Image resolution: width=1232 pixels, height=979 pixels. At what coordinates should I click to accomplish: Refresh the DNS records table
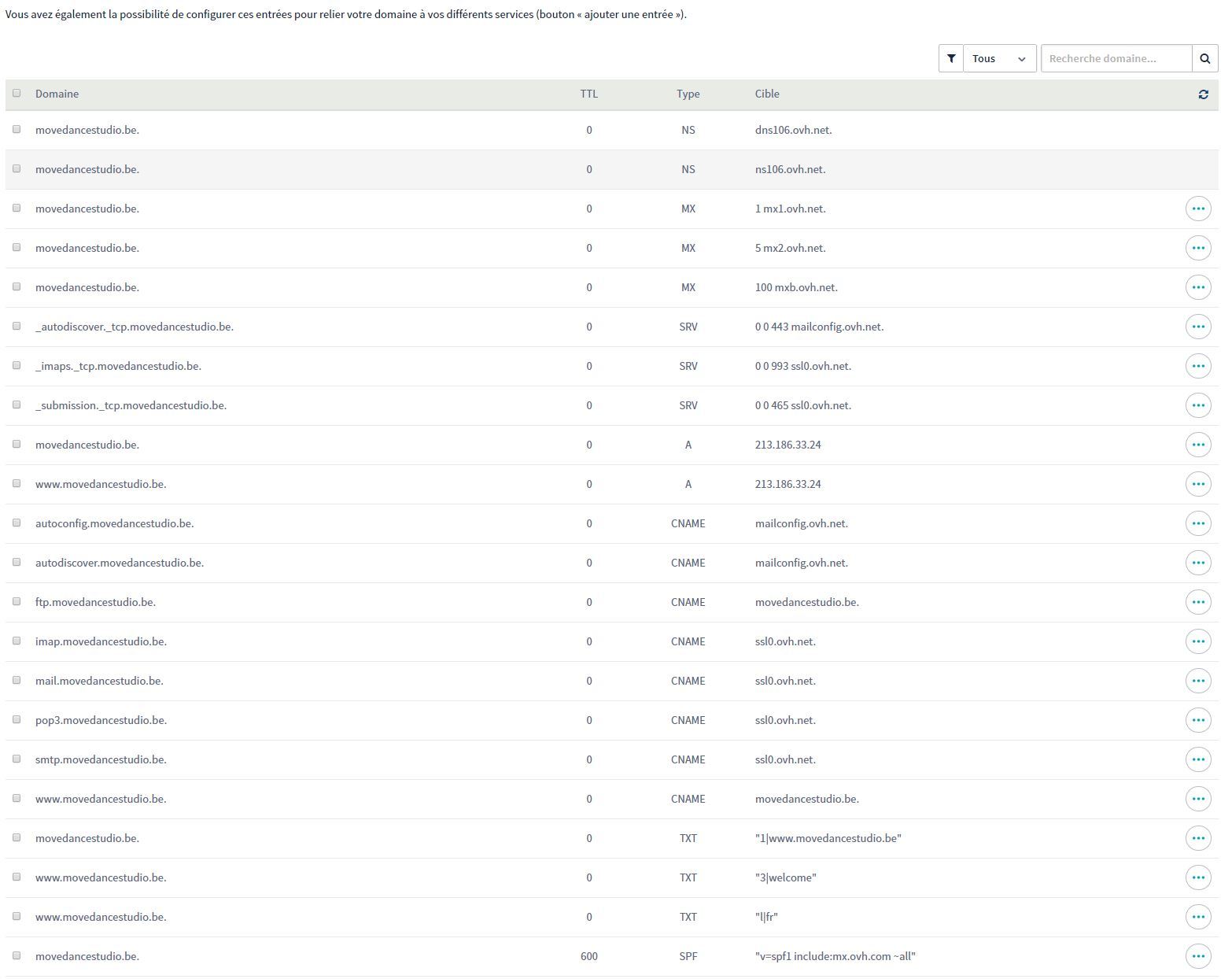[1203, 94]
